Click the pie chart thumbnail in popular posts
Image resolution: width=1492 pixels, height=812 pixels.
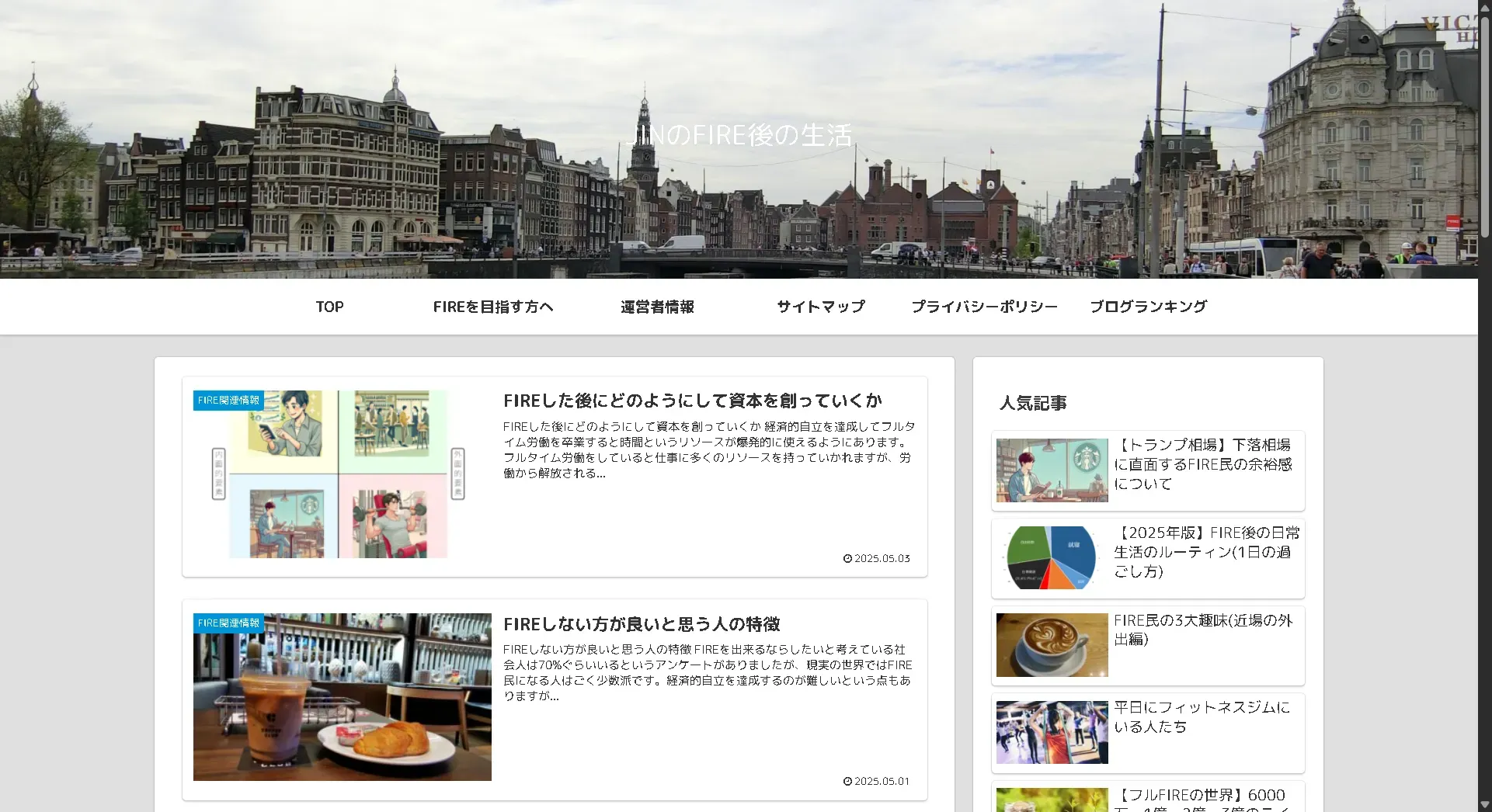click(x=1052, y=558)
